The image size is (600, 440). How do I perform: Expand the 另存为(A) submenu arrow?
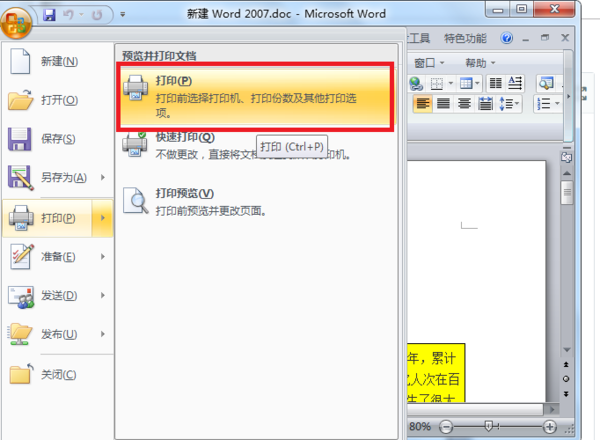coord(103,177)
